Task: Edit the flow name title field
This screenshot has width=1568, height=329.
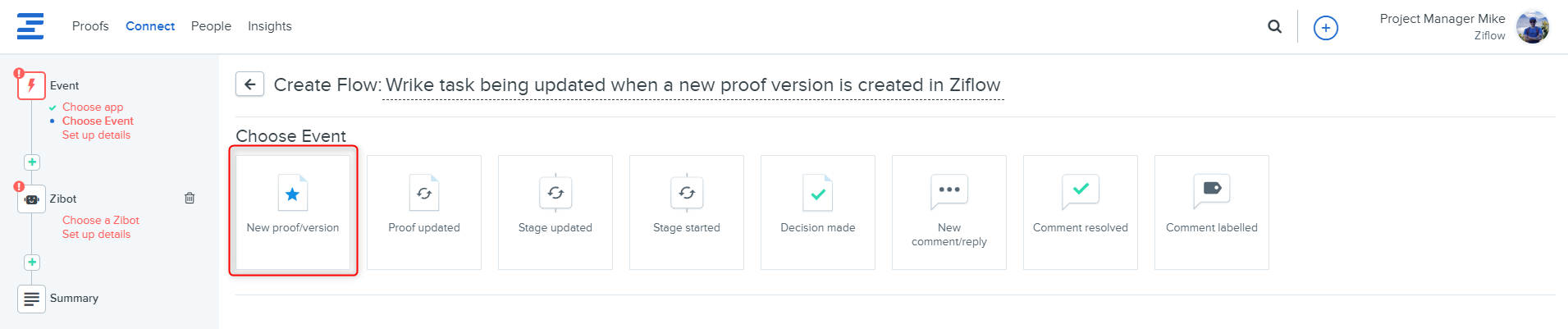Action: [693, 85]
